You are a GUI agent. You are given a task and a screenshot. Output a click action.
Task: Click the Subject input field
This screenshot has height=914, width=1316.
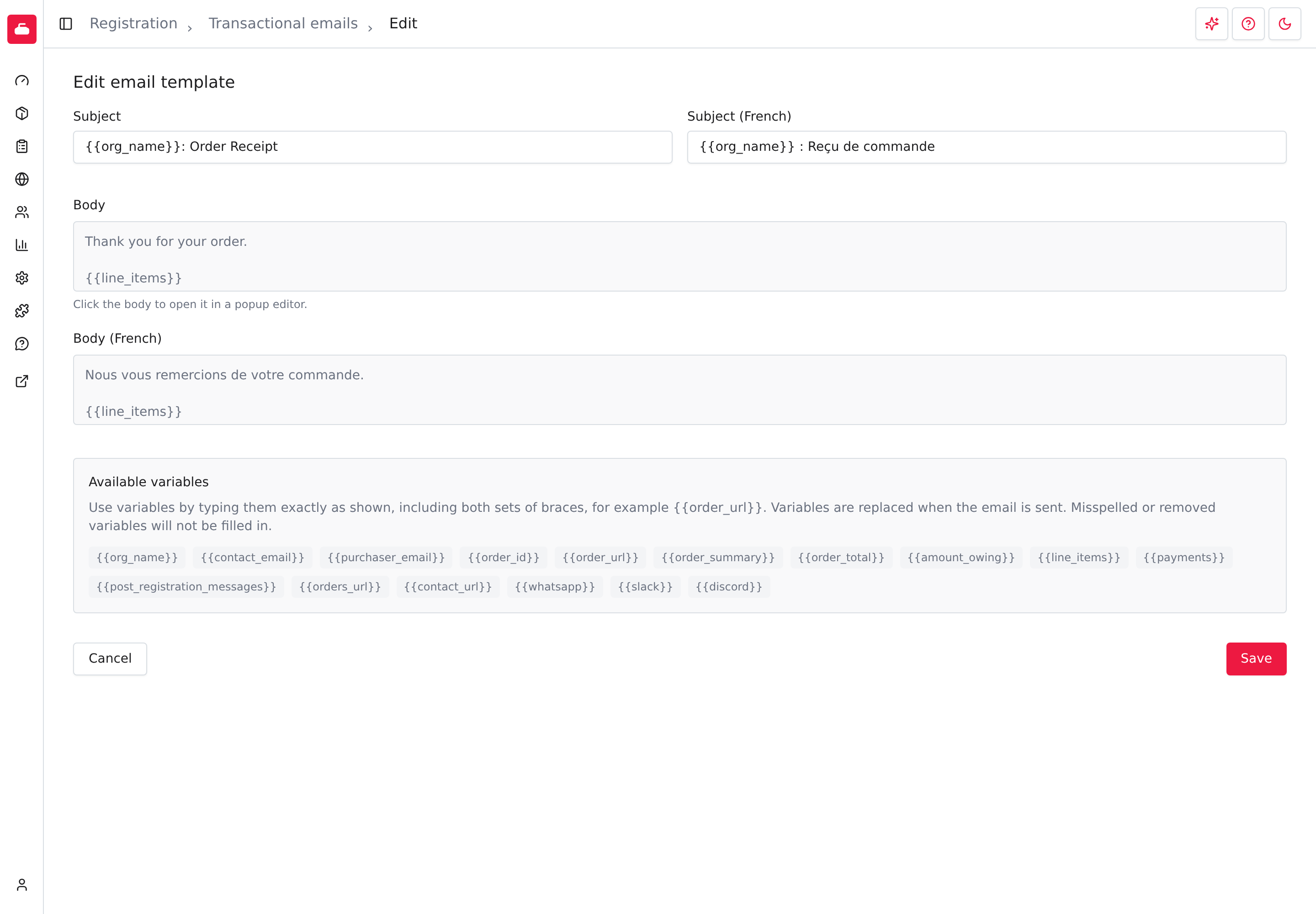click(x=373, y=147)
